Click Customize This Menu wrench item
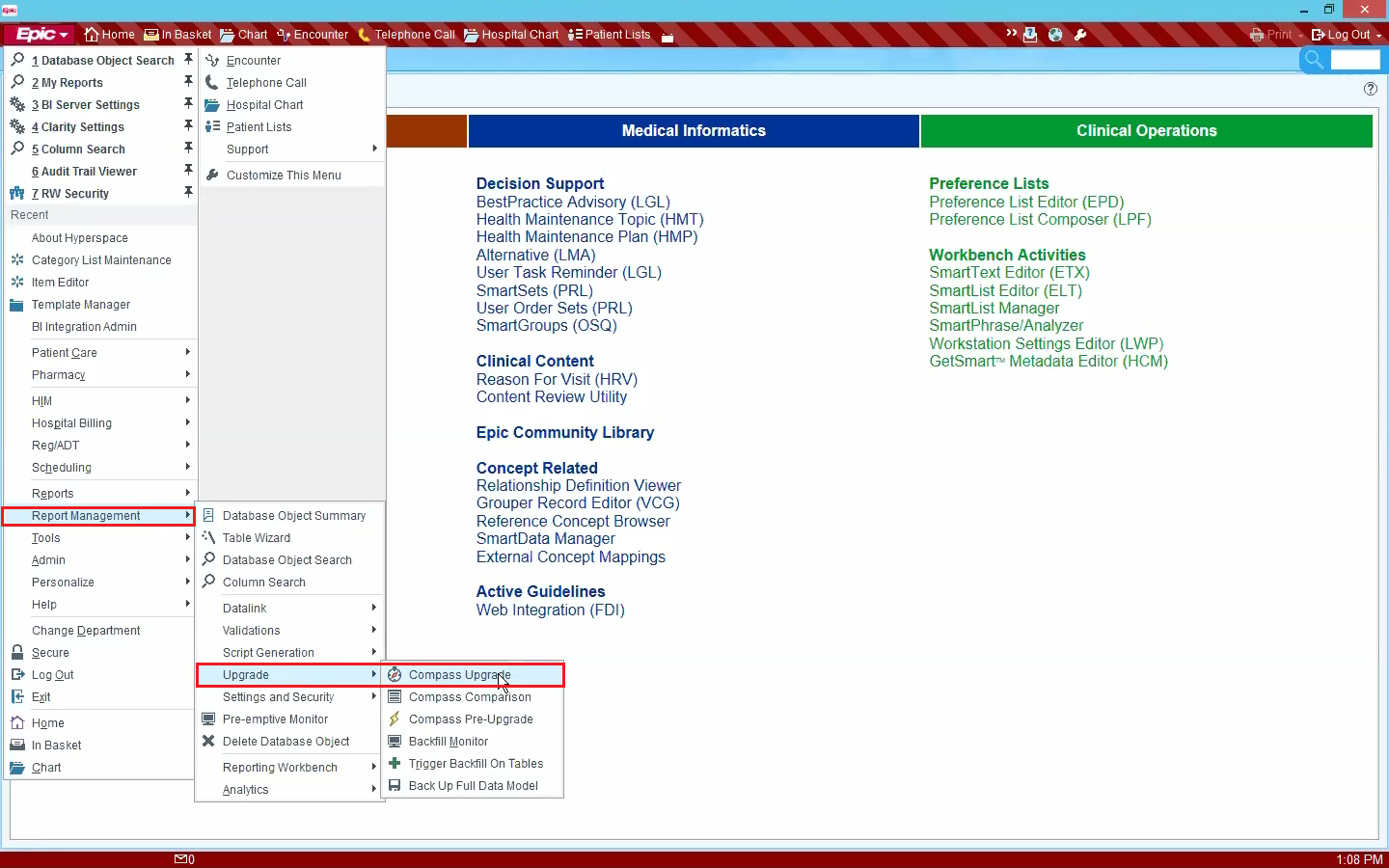1389x868 pixels. pos(284,176)
